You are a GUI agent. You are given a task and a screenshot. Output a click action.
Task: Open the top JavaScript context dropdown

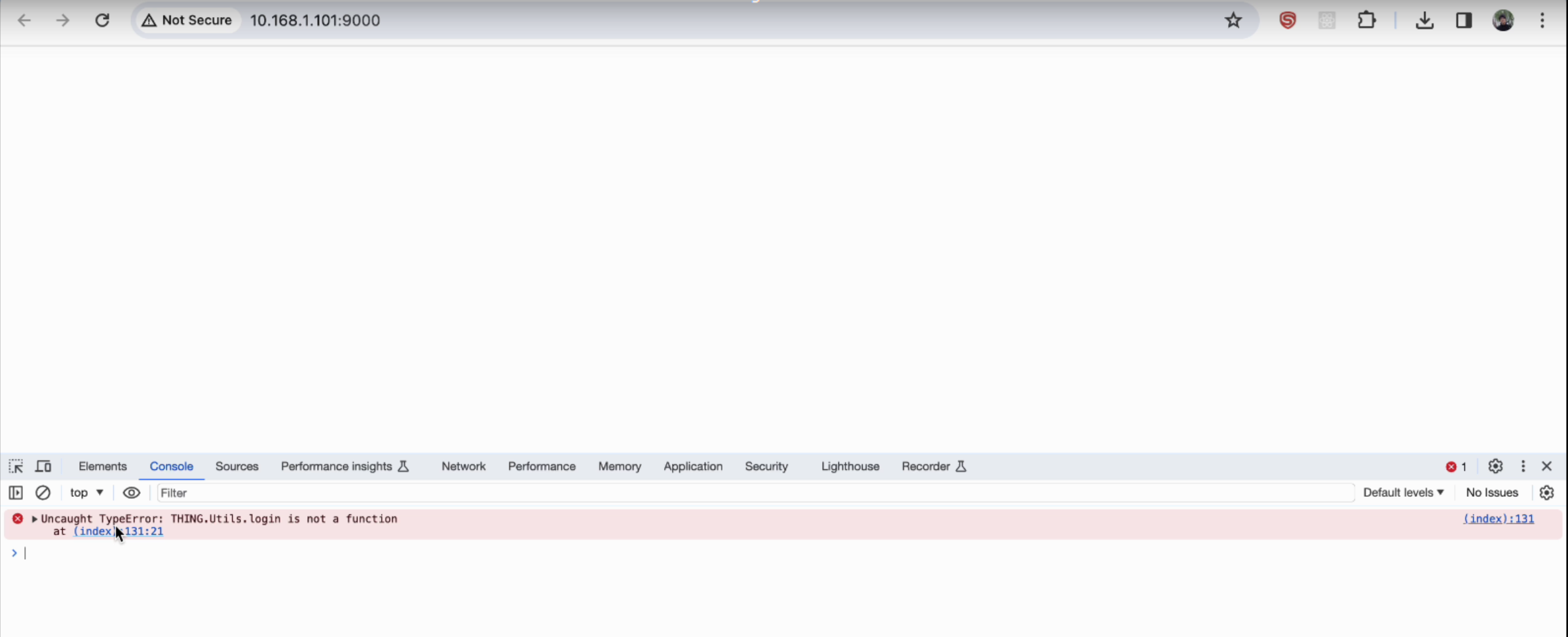[86, 492]
